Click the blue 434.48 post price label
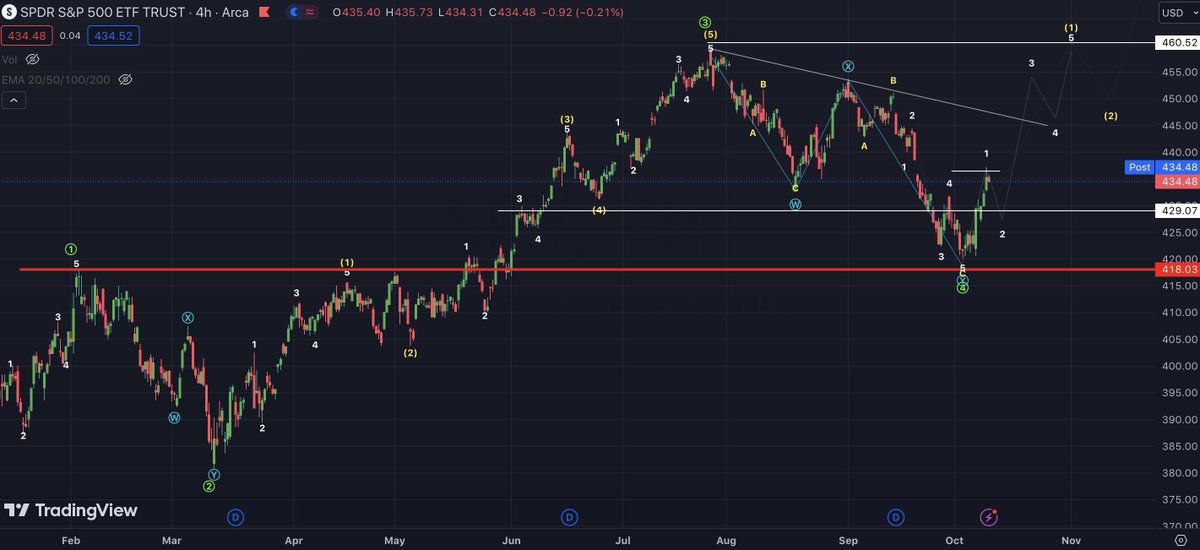This screenshot has height=550, width=1200. pos(1177,167)
